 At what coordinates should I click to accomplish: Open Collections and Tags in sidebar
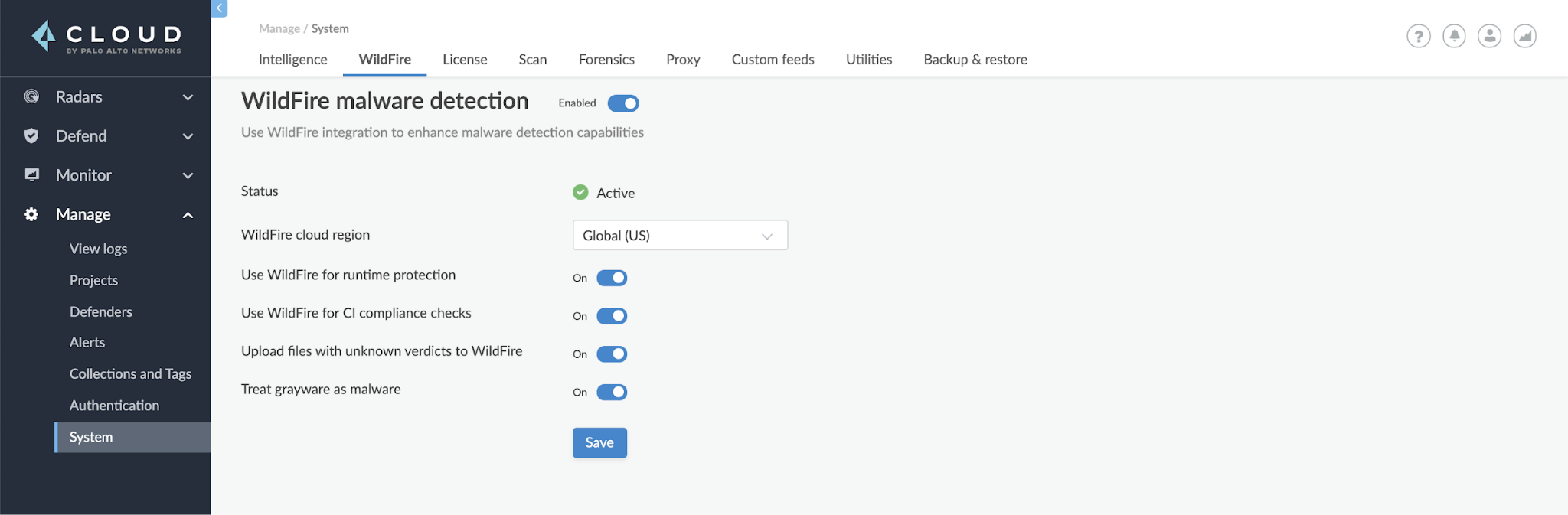click(130, 373)
